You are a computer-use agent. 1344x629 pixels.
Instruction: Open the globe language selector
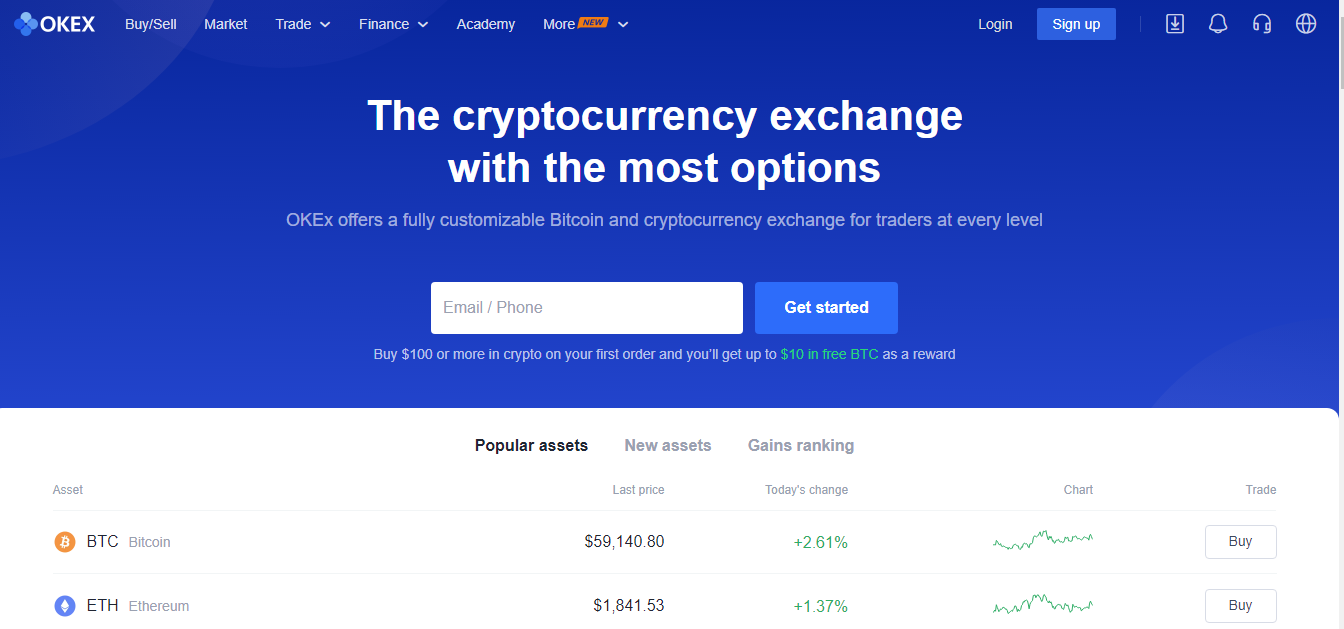point(1306,24)
